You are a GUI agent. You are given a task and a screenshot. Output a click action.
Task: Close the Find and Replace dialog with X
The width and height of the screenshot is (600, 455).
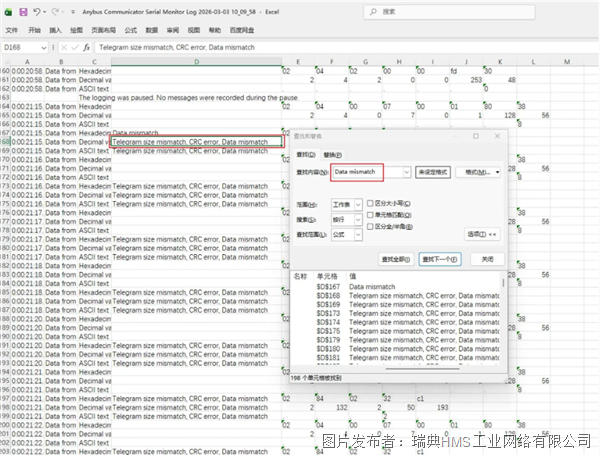tap(497, 136)
